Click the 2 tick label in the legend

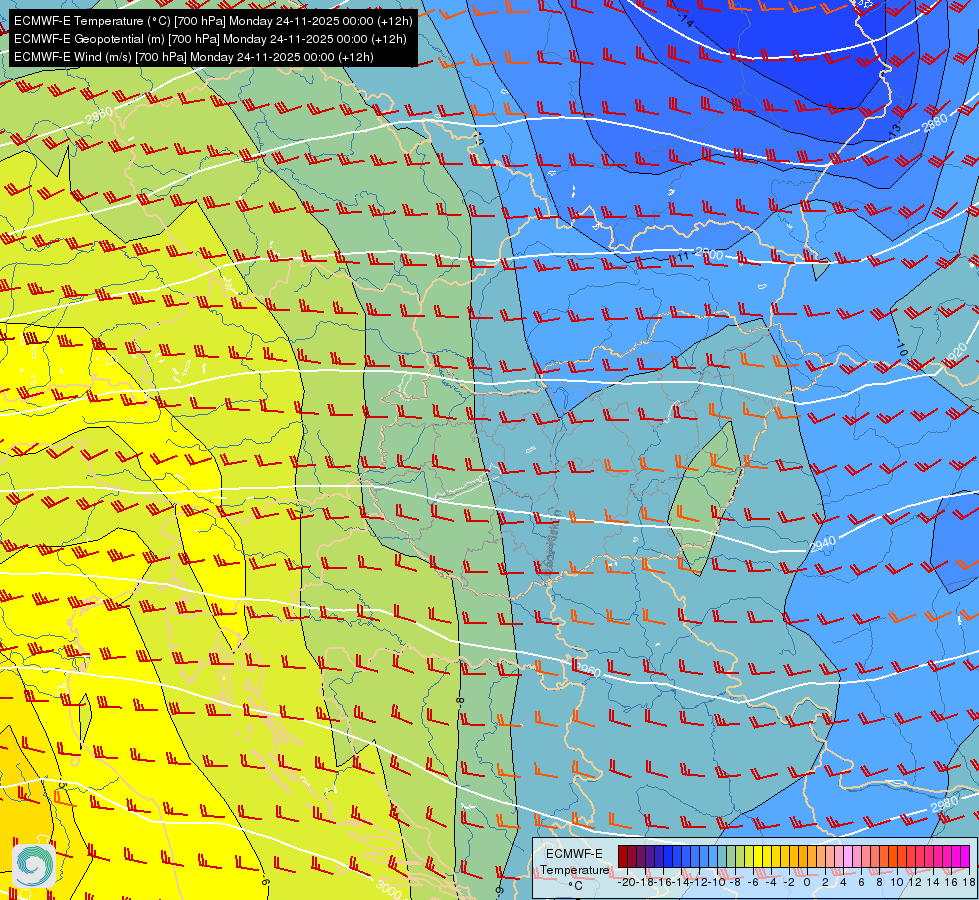[x=825, y=883]
